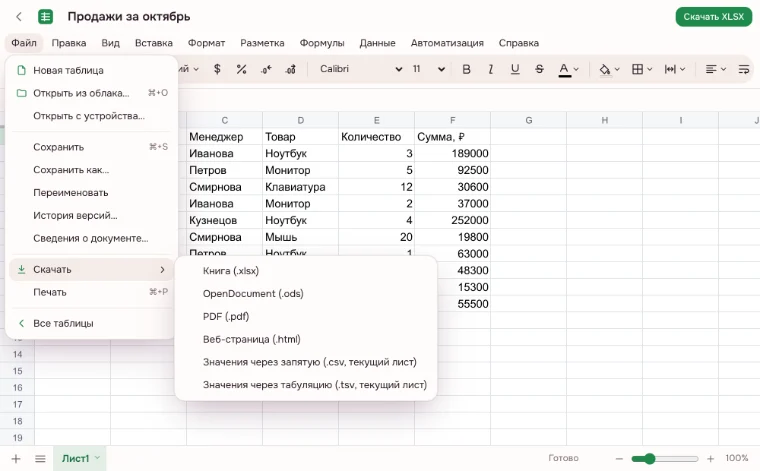Increase decimal places icon
This screenshot has height=471, width=760.
290,69
